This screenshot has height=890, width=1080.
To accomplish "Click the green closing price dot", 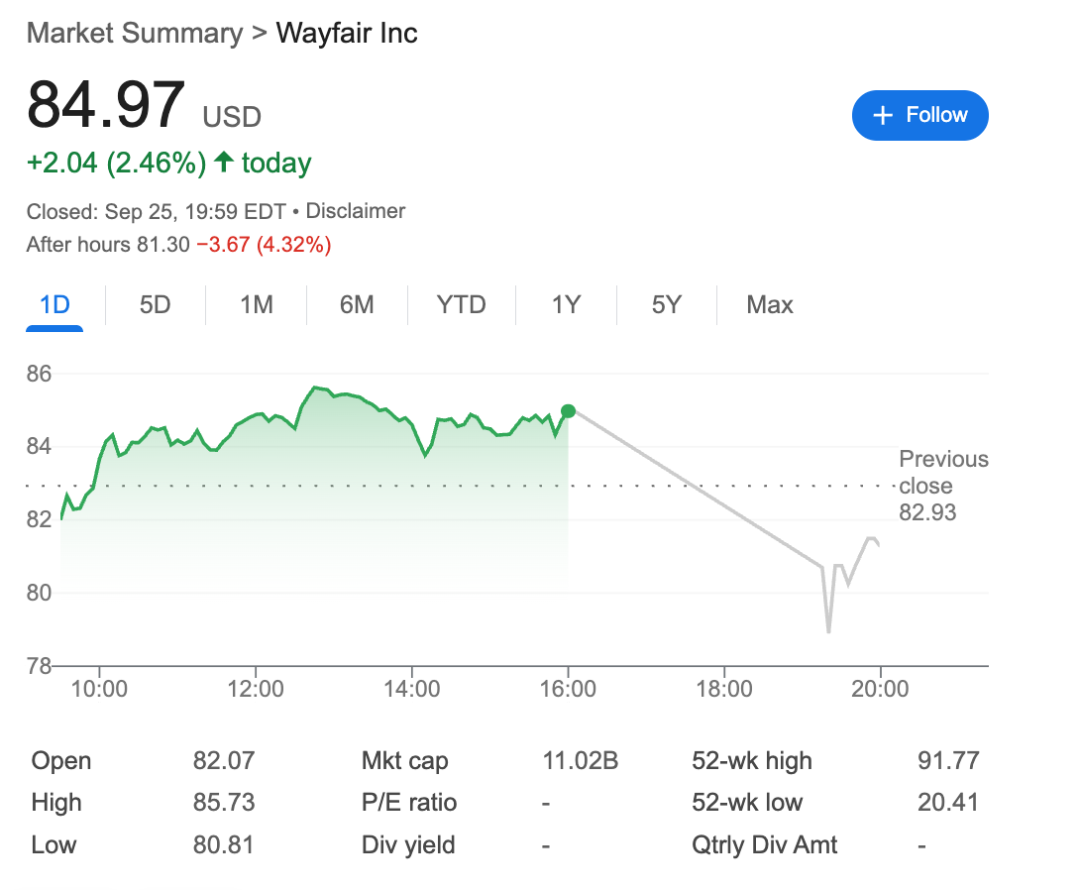I will [568, 411].
